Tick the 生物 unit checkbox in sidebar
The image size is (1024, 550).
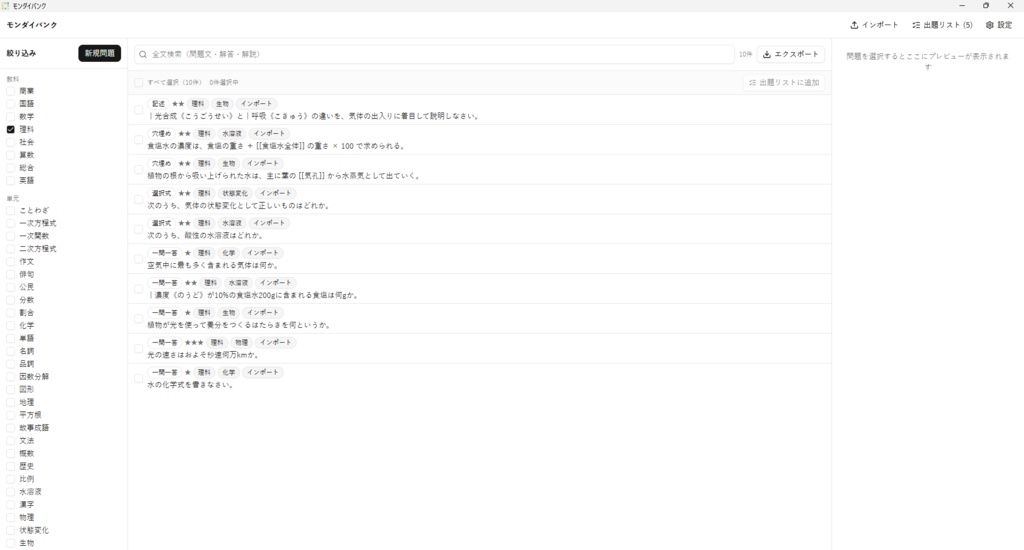click(x=10, y=543)
